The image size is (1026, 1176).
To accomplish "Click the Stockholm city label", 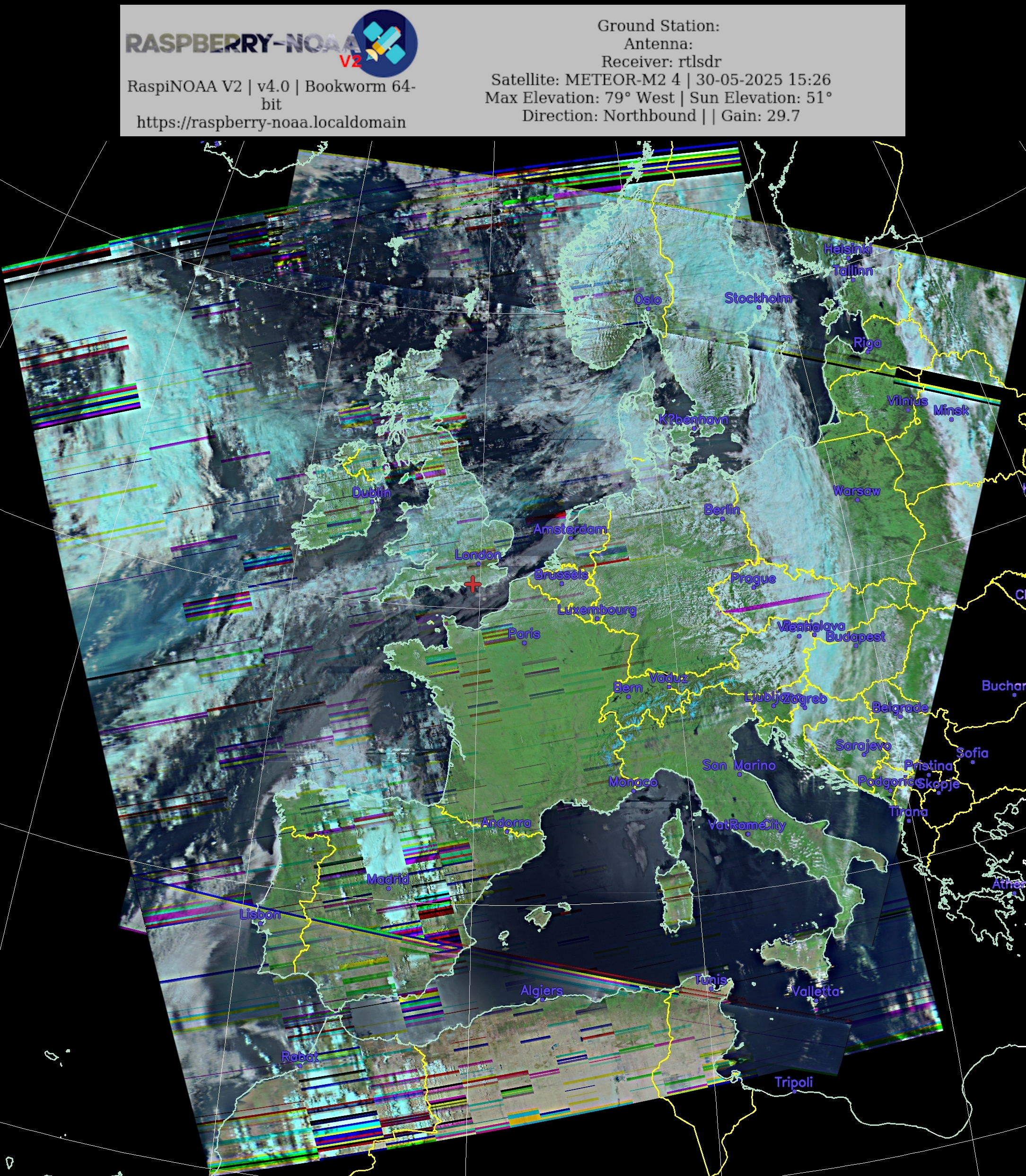I will point(758,298).
